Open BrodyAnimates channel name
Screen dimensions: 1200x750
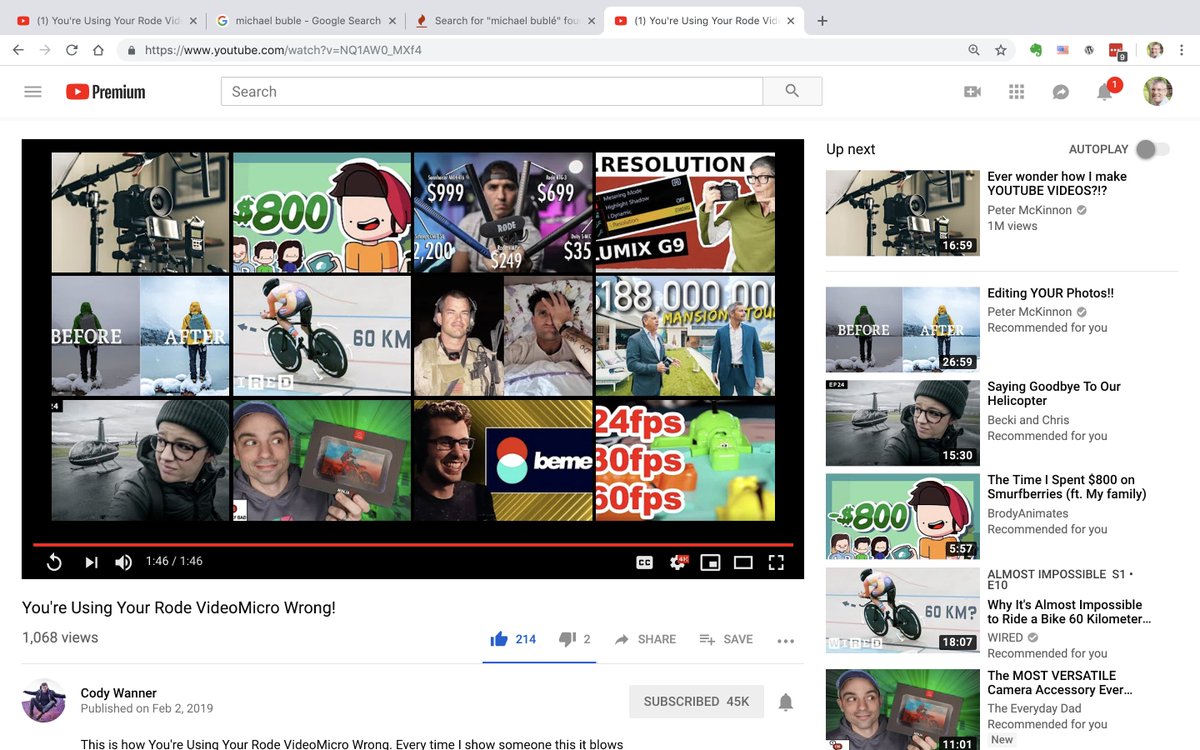1028,514
